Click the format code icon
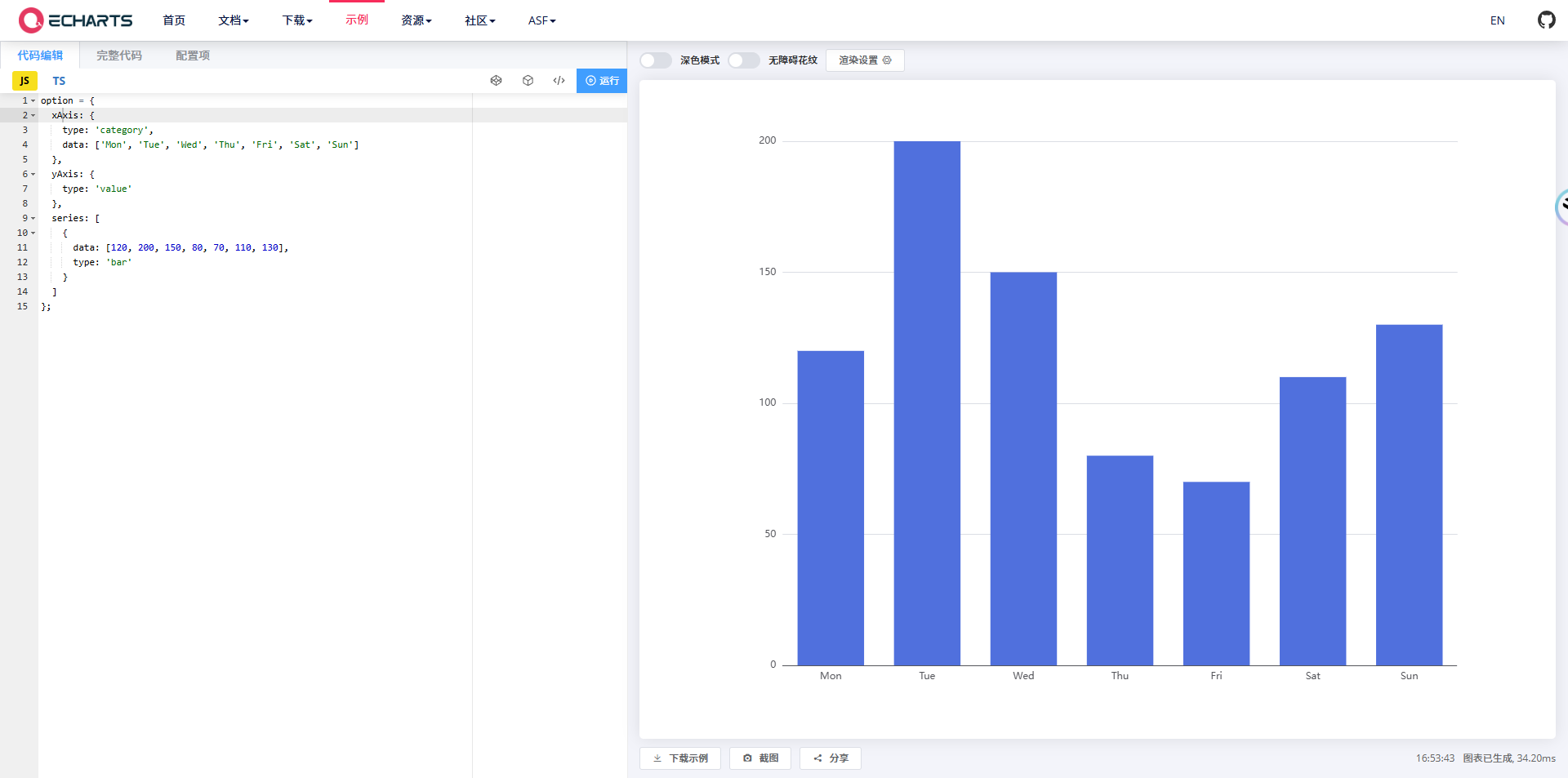Screen dimensions: 1568x778 click(x=559, y=81)
